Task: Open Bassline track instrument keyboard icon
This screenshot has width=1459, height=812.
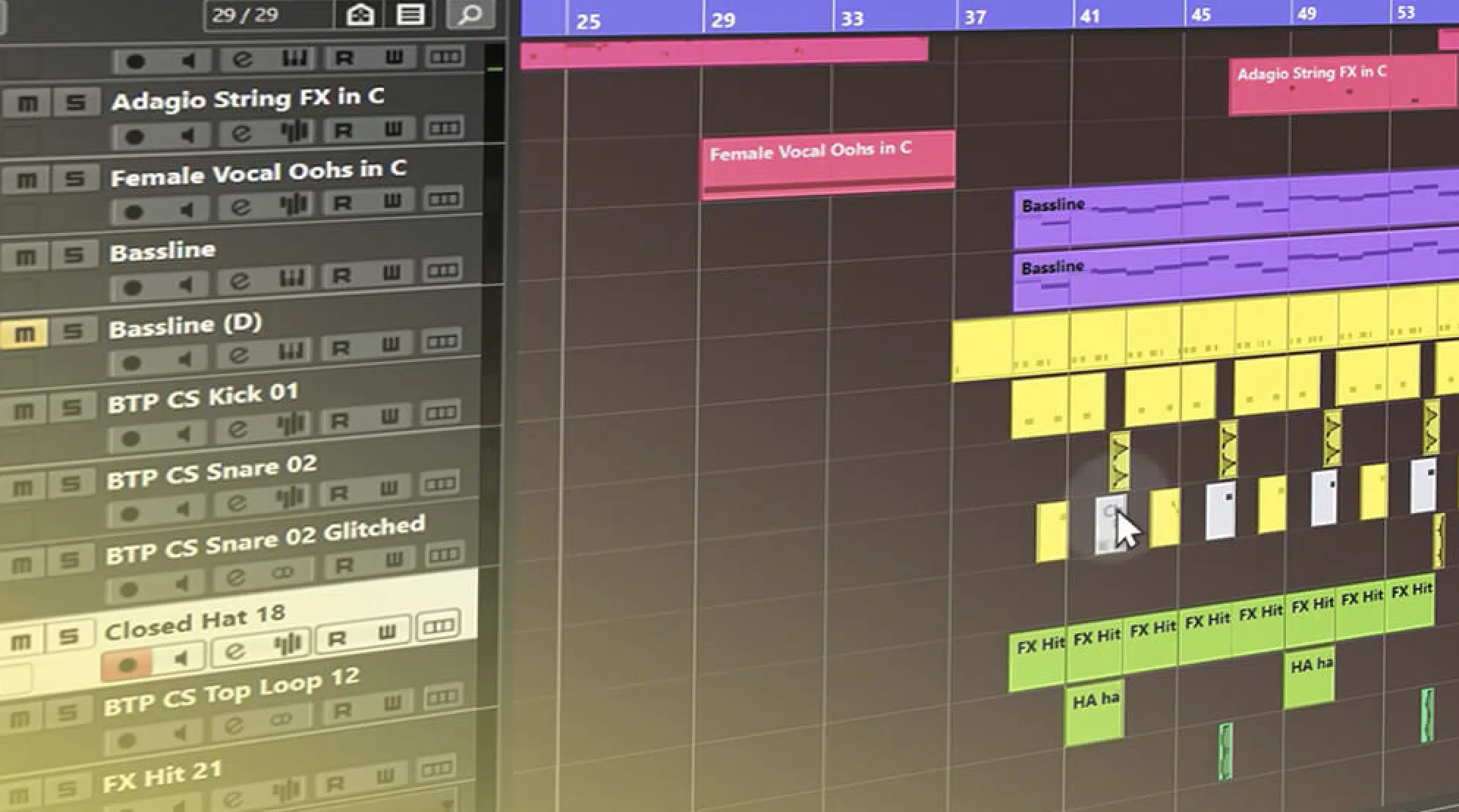Action: point(291,278)
